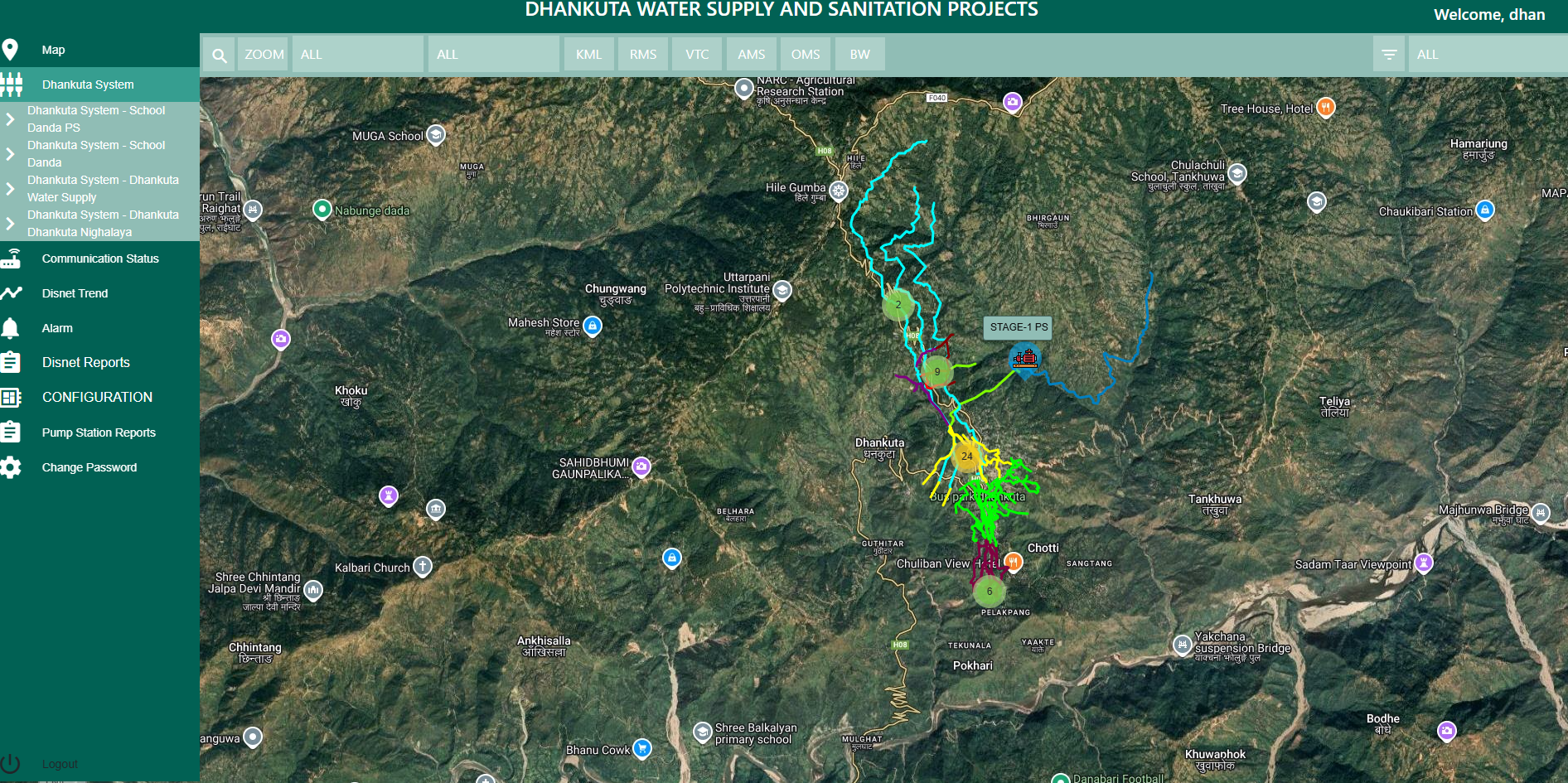
Task: Click the STAGE-1 PS pump station marker
Action: 1025,359
